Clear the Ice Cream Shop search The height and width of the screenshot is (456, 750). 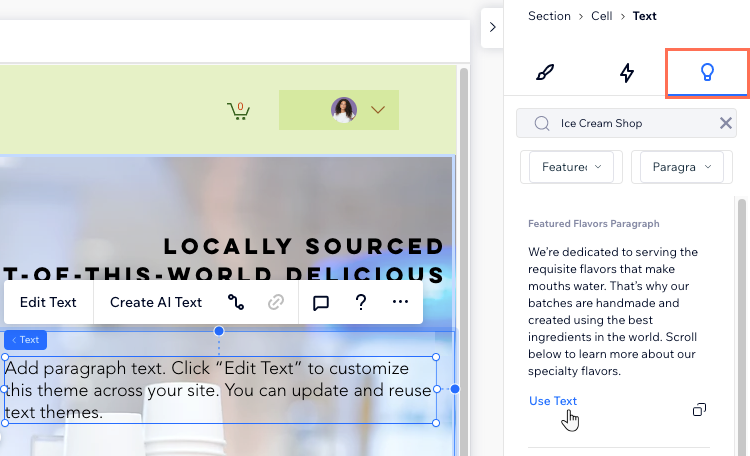pyautogui.click(x=726, y=123)
